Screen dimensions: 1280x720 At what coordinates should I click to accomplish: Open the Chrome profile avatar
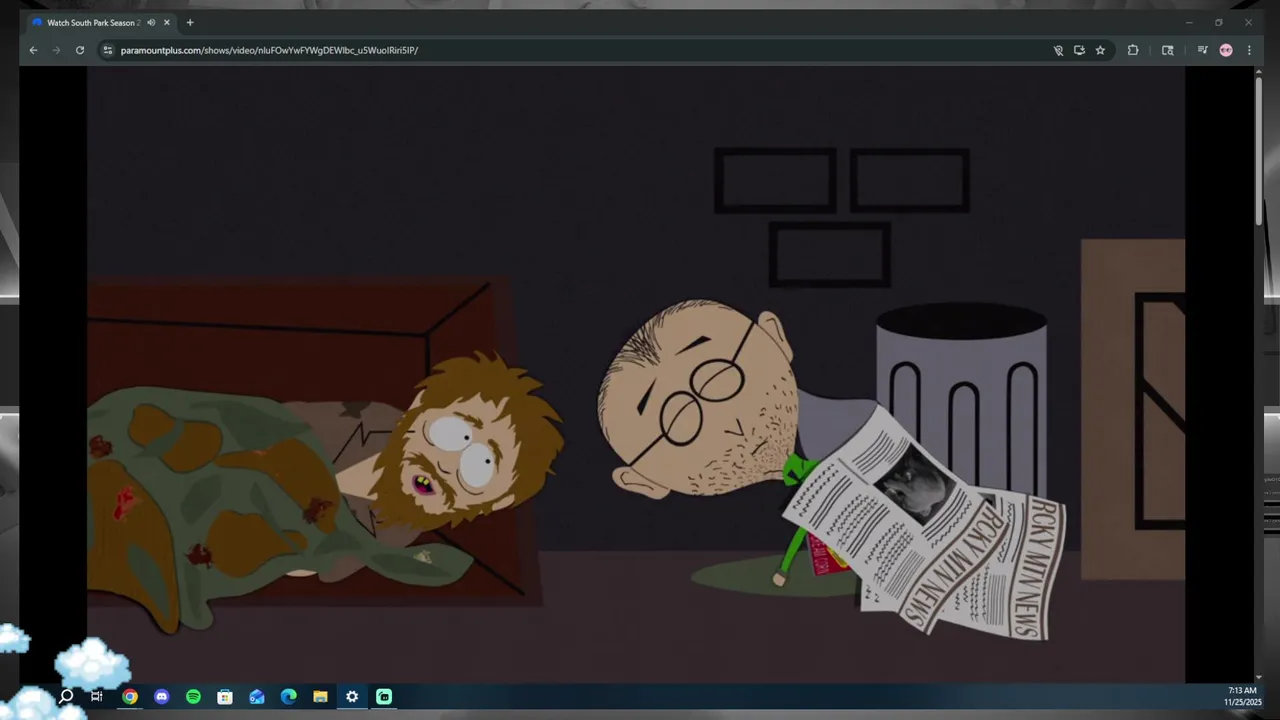click(1226, 50)
